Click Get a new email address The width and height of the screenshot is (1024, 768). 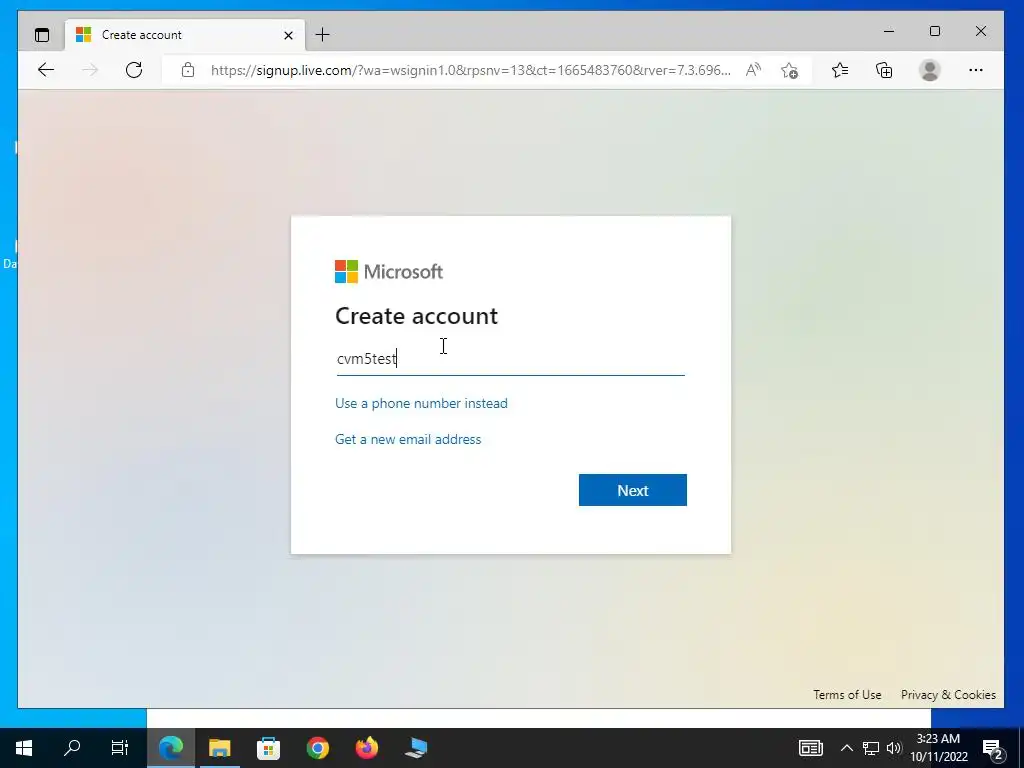pyautogui.click(x=408, y=439)
